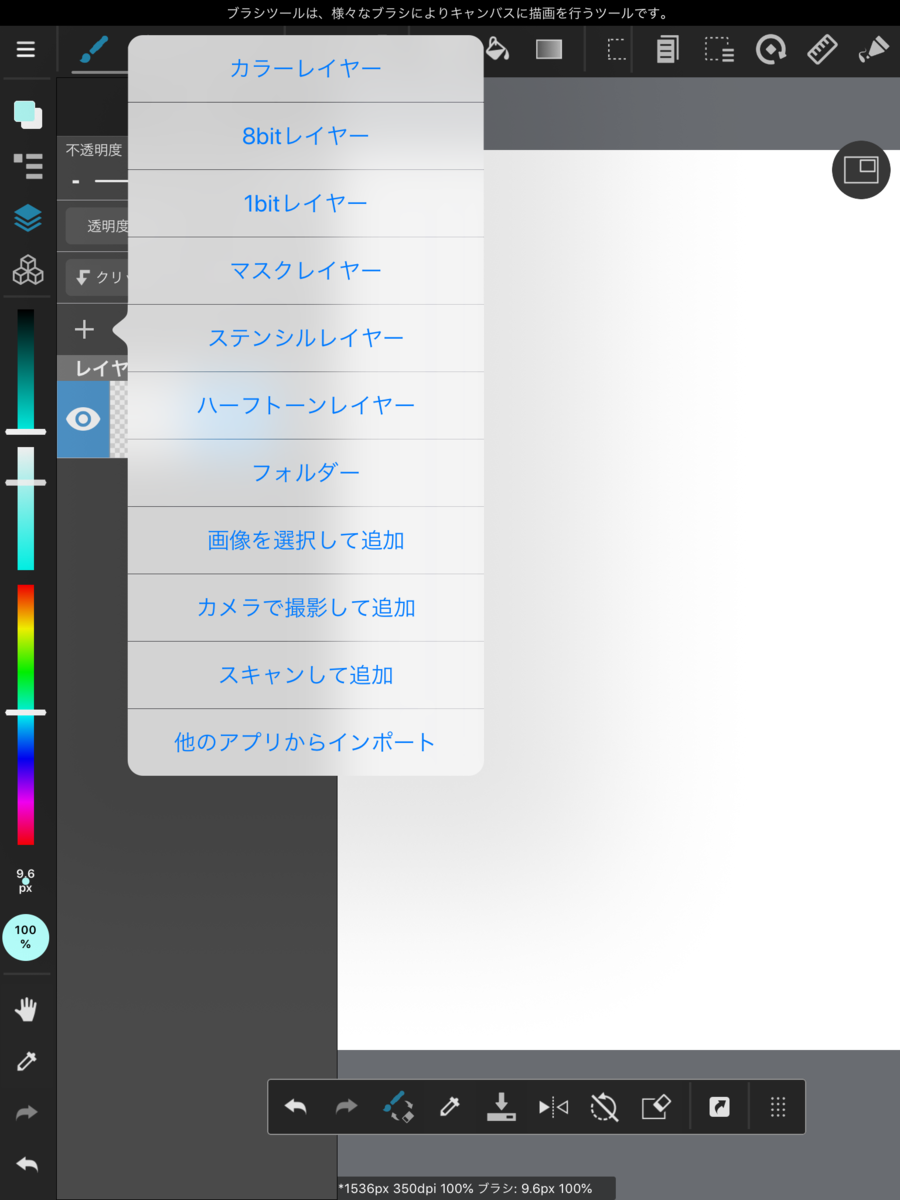The image size is (900, 1200).
Task: Open the shortcut bar settings arrow icon
Action: click(719, 1107)
